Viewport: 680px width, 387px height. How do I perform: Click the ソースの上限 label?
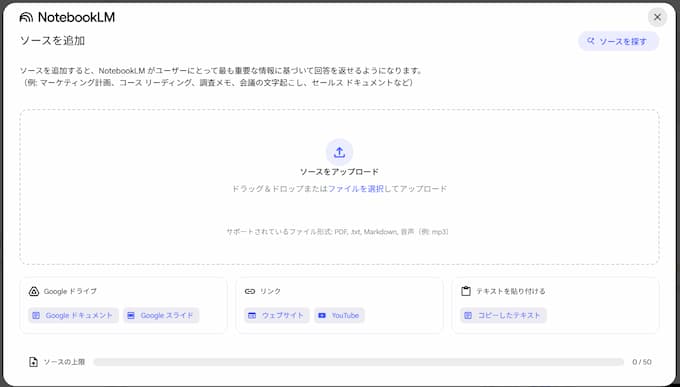(64, 362)
